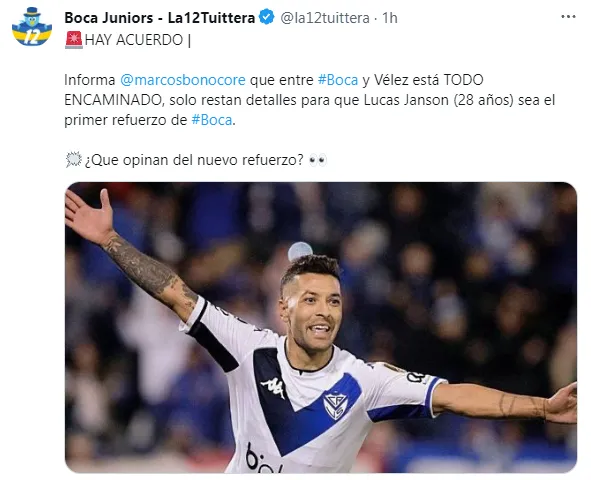Open the three-dot more options menu
The height and width of the screenshot is (480, 591).
(568, 17)
